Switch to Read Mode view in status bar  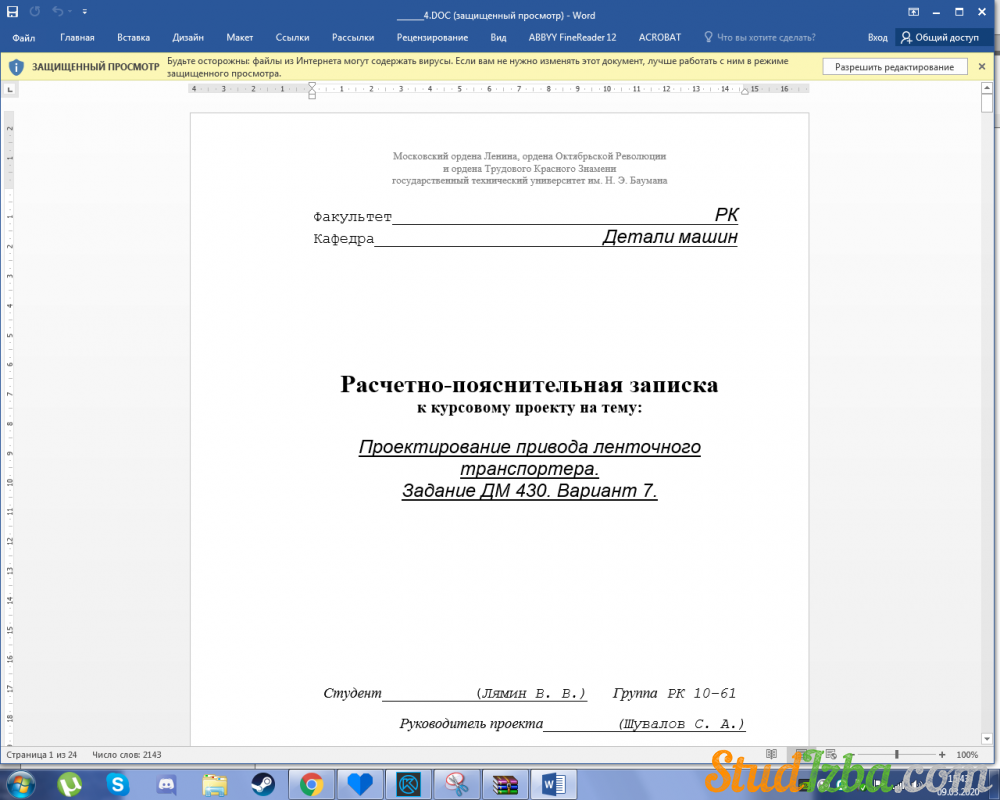coord(771,754)
